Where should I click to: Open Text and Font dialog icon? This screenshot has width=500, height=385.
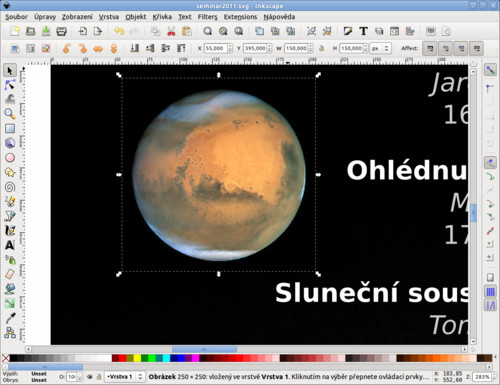pos(363,31)
